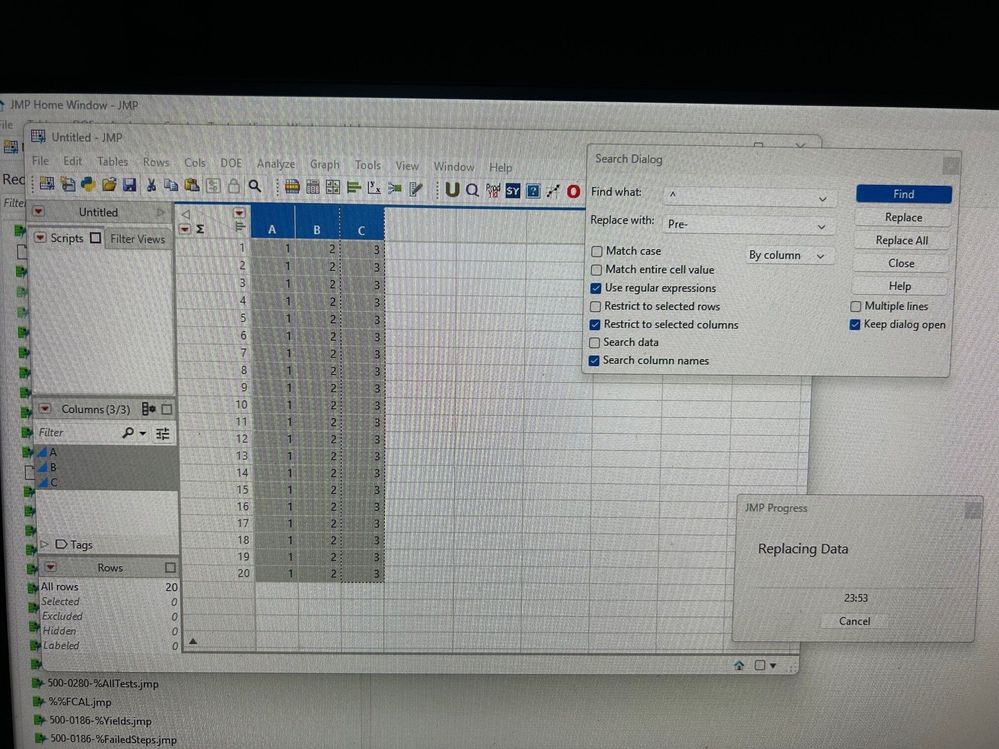The height and width of the screenshot is (749, 999).
Task: Click the Fit Y by X icon
Action: coord(374,188)
